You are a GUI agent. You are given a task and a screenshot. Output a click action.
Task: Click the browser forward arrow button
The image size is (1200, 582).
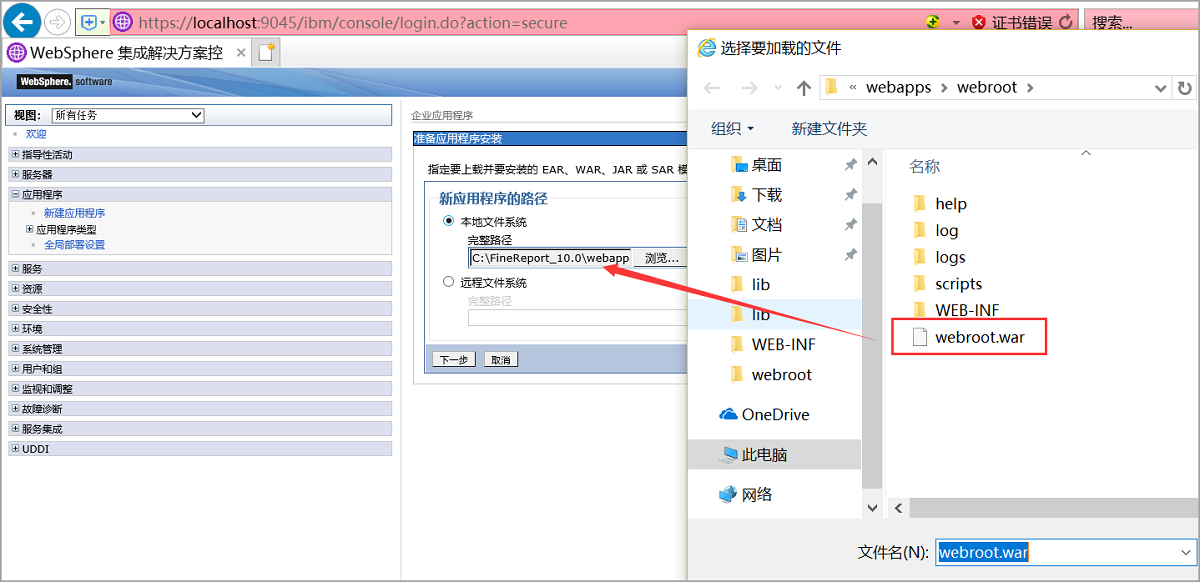[57, 21]
